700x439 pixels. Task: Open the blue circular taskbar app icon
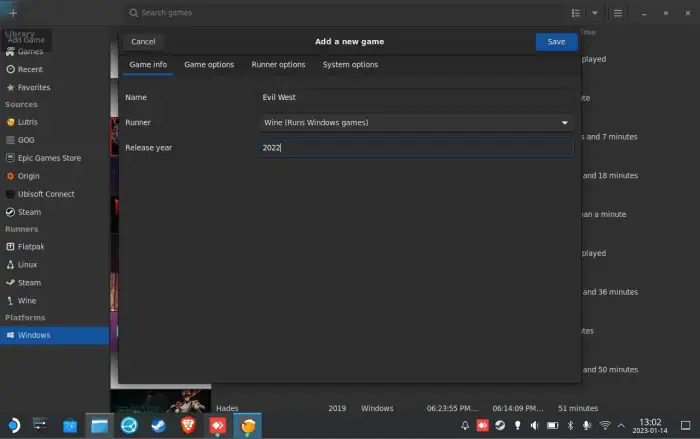point(129,426)
